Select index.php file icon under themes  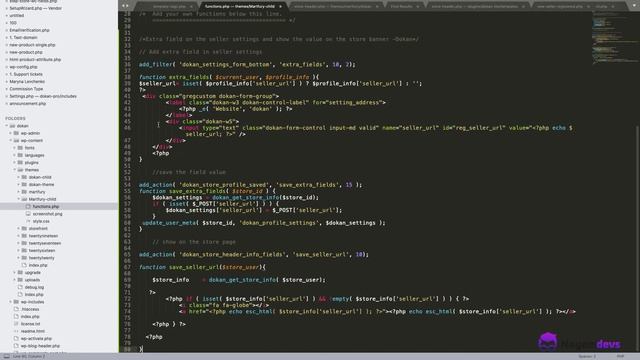(24, 265)
